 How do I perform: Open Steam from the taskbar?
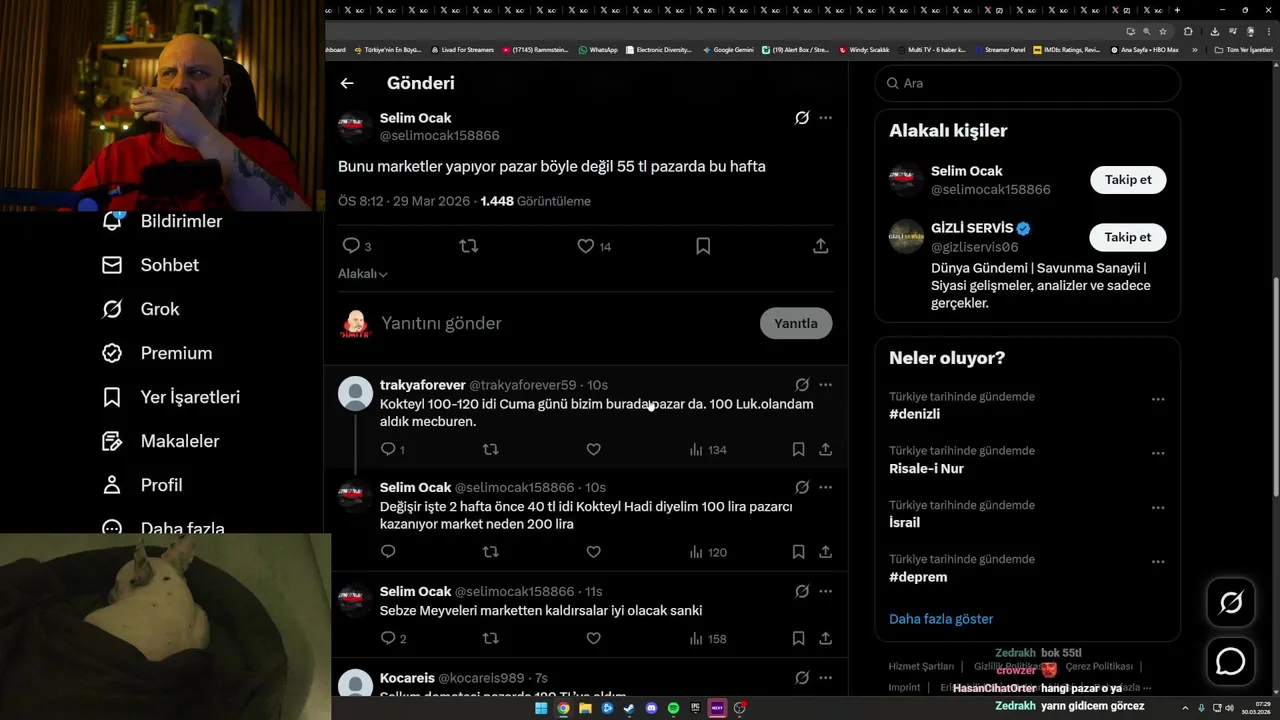pyautogui.click(x=629, y=708)
